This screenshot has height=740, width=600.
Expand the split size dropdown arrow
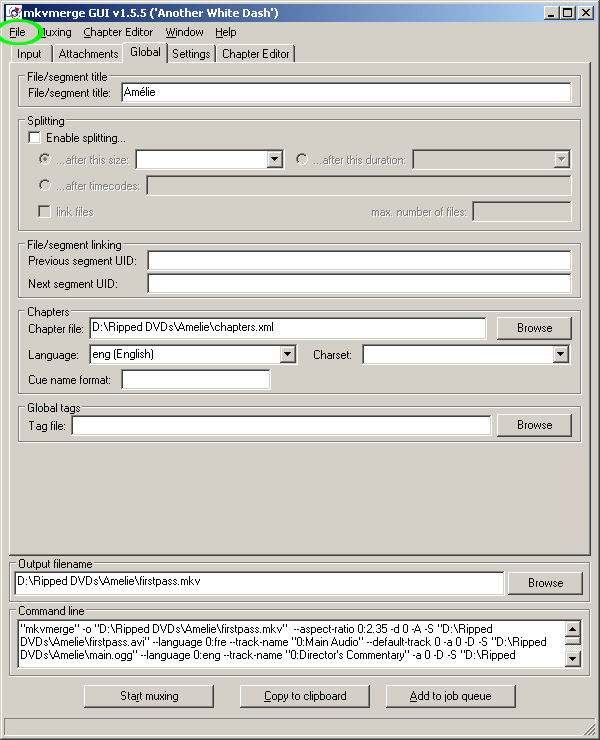click(274, 159)
